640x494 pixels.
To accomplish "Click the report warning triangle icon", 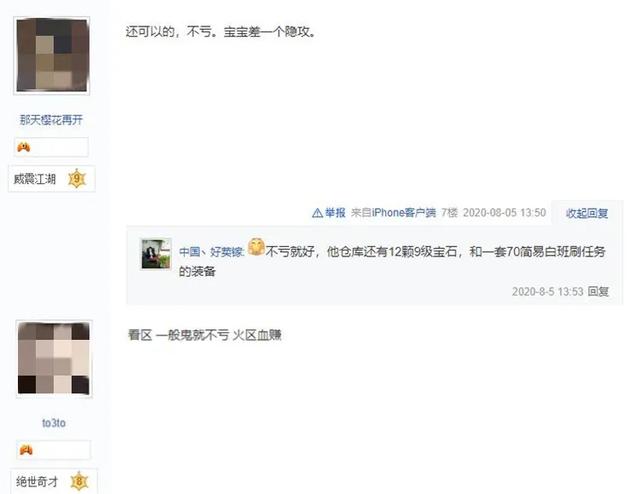I will pyautogui.click(x=317, y=213).
